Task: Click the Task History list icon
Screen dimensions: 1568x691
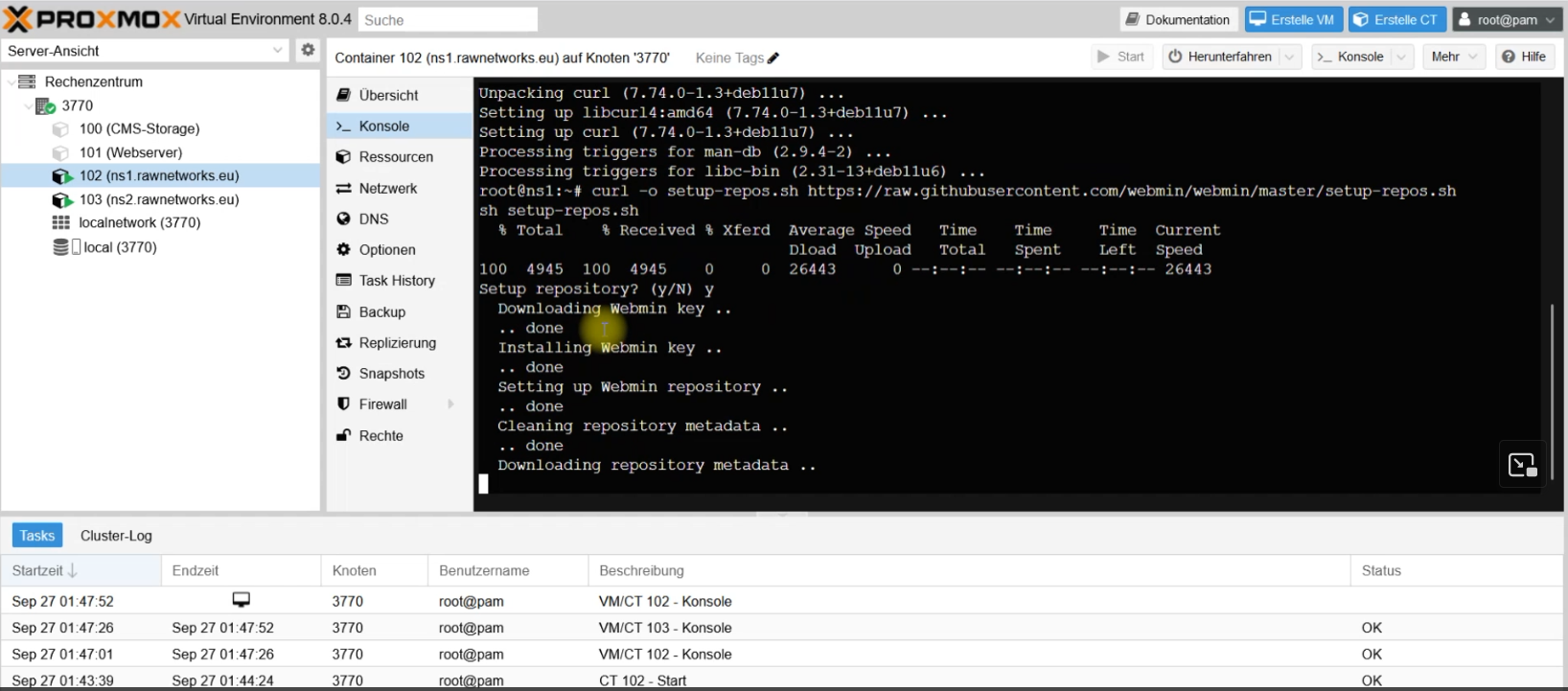Action: [x=343, y=280]
